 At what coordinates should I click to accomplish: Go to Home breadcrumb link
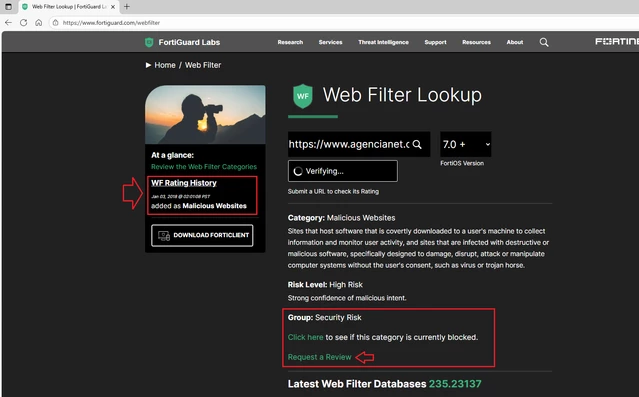coord(165,65)
